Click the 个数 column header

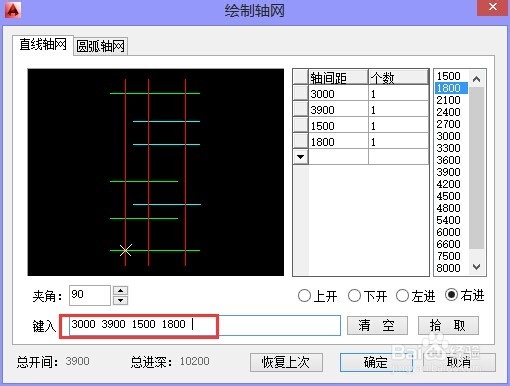pyautogui.click(x=398, y=77)
